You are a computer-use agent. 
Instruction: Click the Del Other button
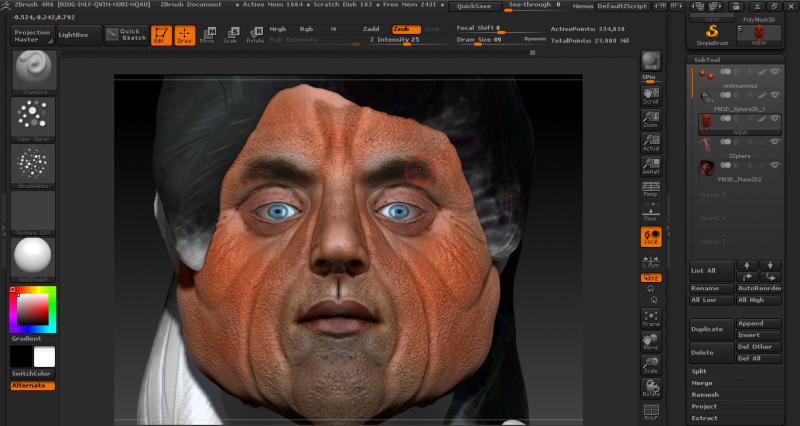[x=759, y=347]
